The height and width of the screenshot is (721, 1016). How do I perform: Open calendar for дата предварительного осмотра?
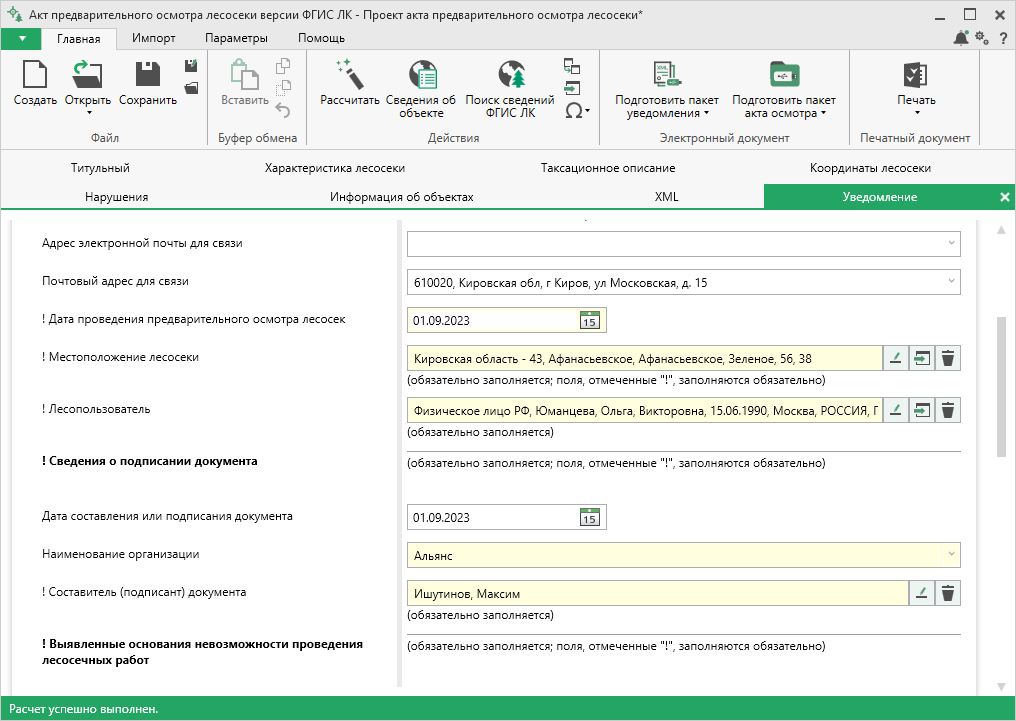pyautogui.click(x=589, y=320)
